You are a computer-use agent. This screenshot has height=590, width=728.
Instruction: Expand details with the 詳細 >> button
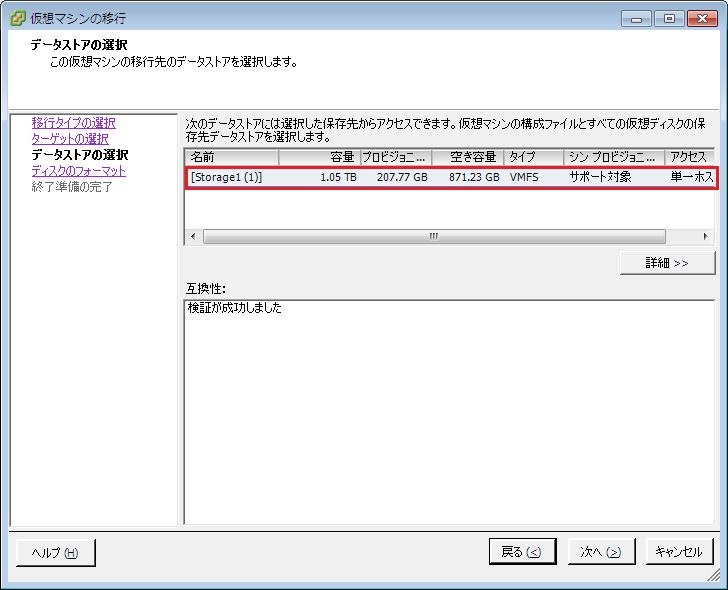tap(667, 263)
